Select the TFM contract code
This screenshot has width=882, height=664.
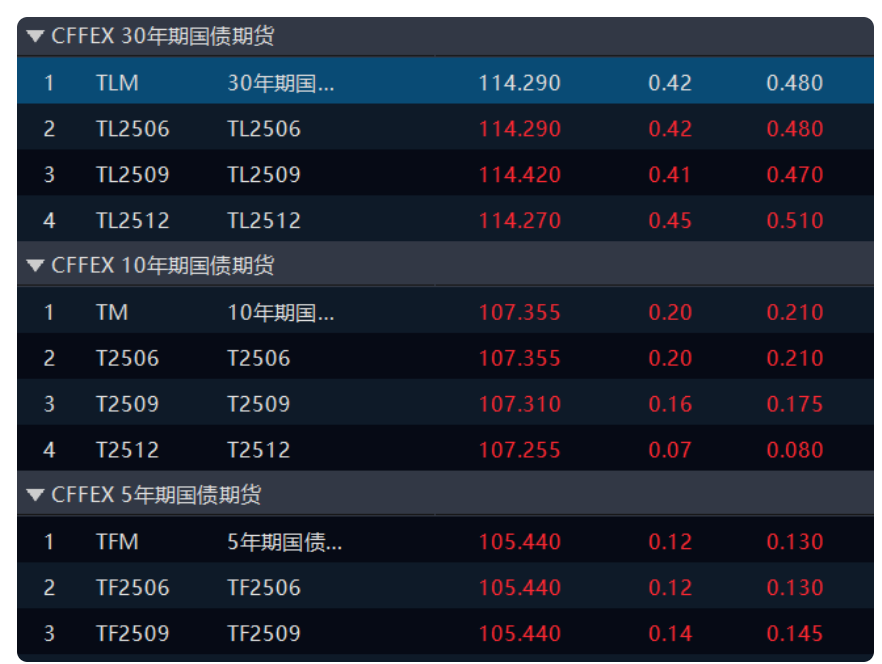[x=117, y=541]
